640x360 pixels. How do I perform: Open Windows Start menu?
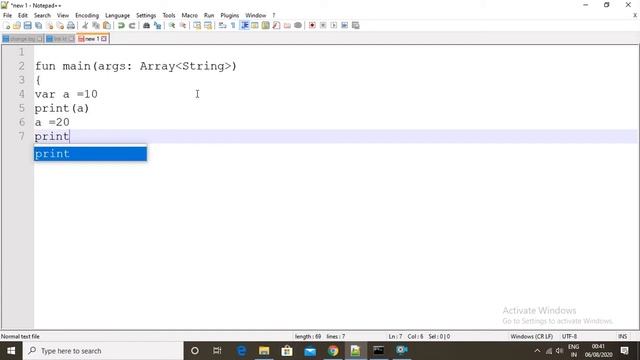point(11,351)
